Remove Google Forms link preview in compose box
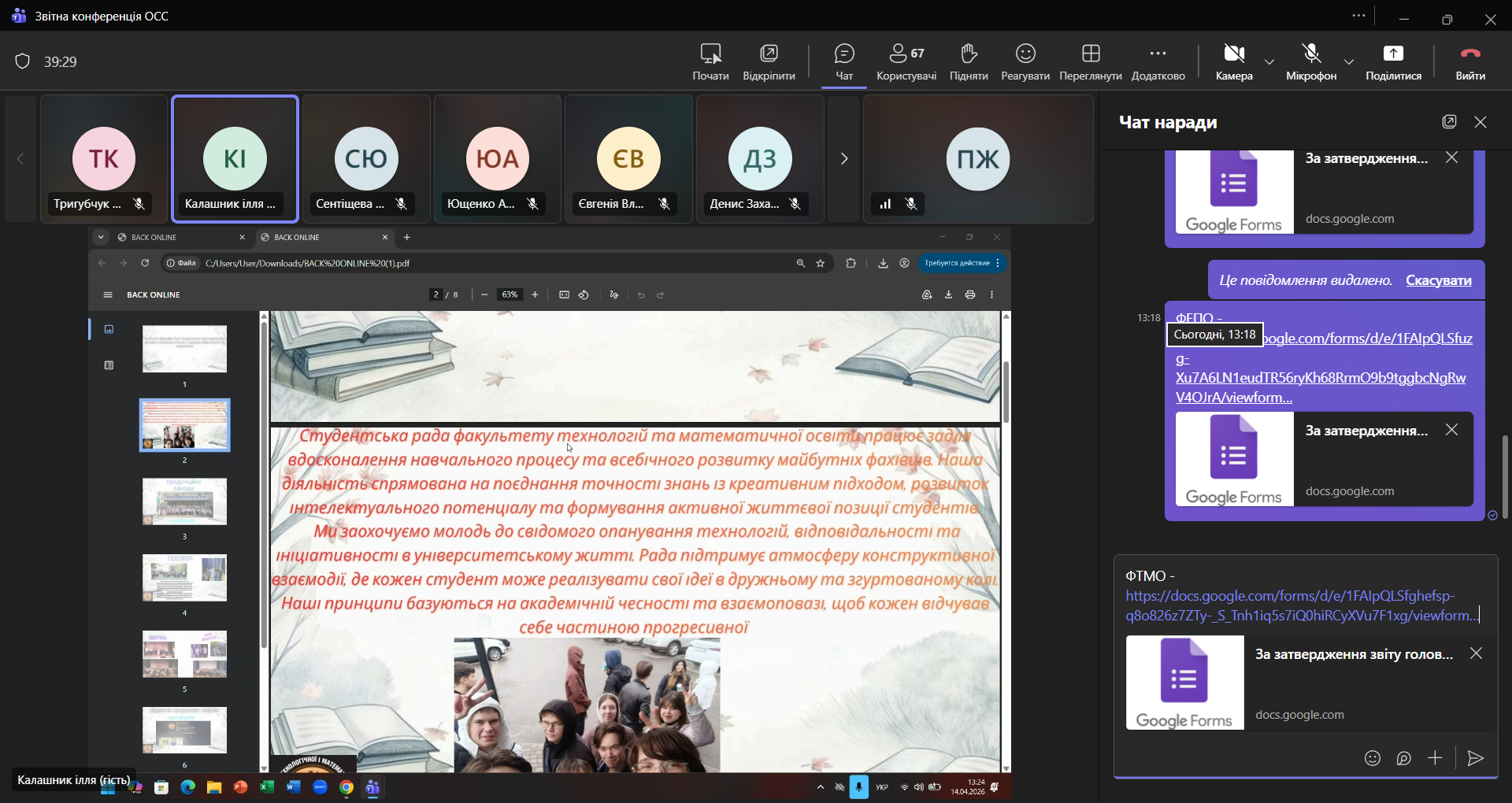Image resolution: width=1512 pixels, height=803 pixels. 1476,653
